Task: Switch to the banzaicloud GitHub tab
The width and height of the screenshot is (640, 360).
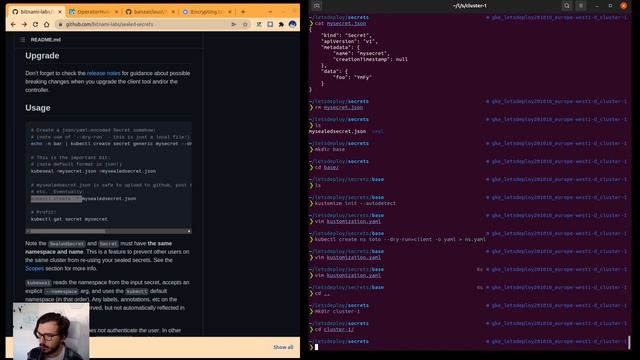Action: click(150, 12)
